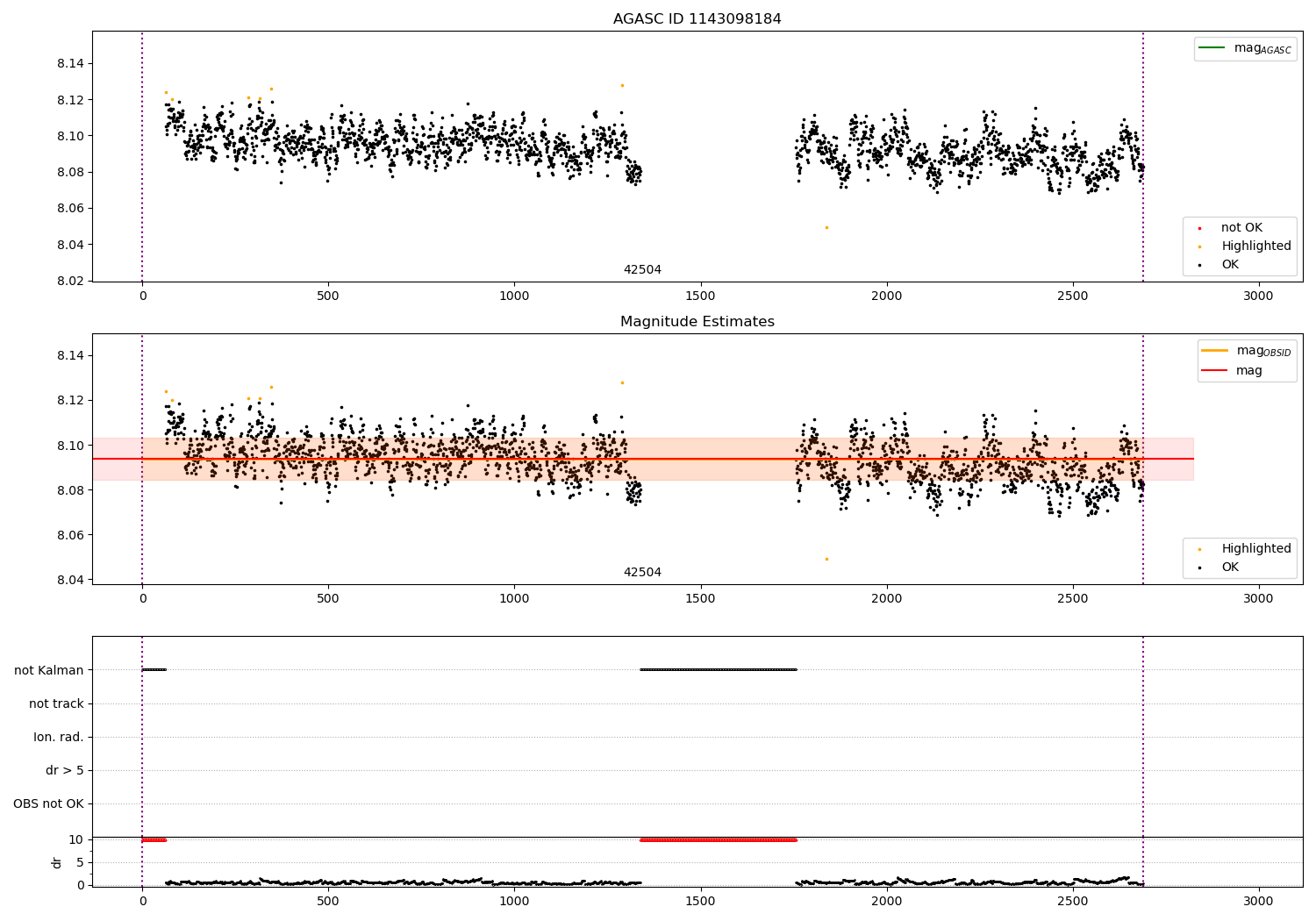Image resolution: width=1316 pixels, height=921 pixels.
Task: Click the 'not track' axis label
Action: tap(56, 703)
